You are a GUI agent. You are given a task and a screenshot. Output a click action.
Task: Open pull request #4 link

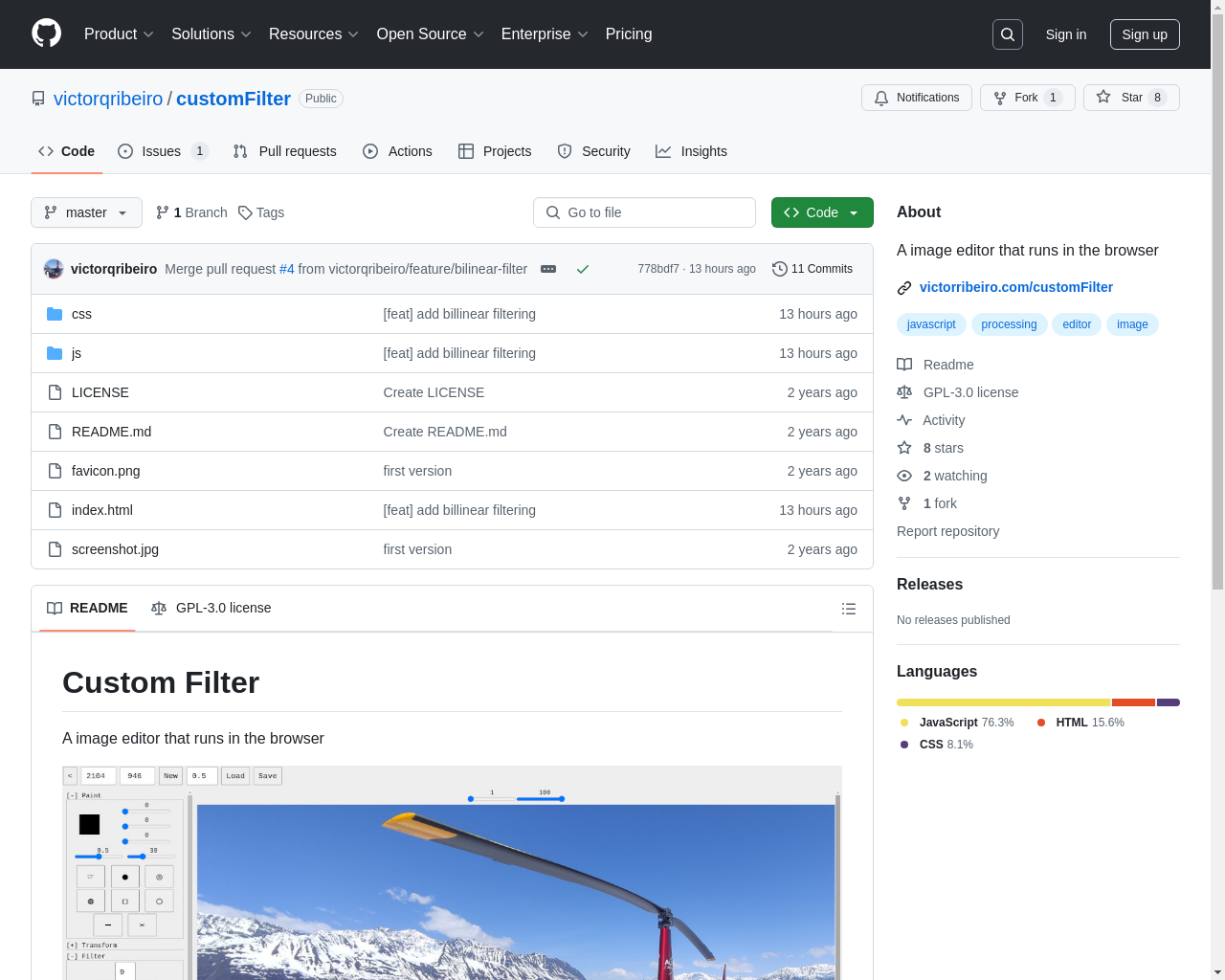[x=287, y=269]
